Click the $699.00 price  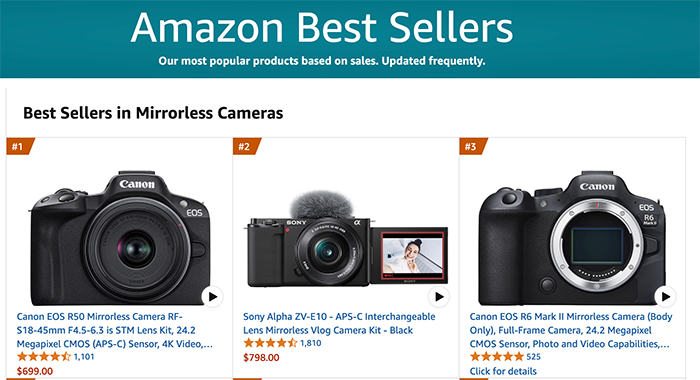[35, 371]
